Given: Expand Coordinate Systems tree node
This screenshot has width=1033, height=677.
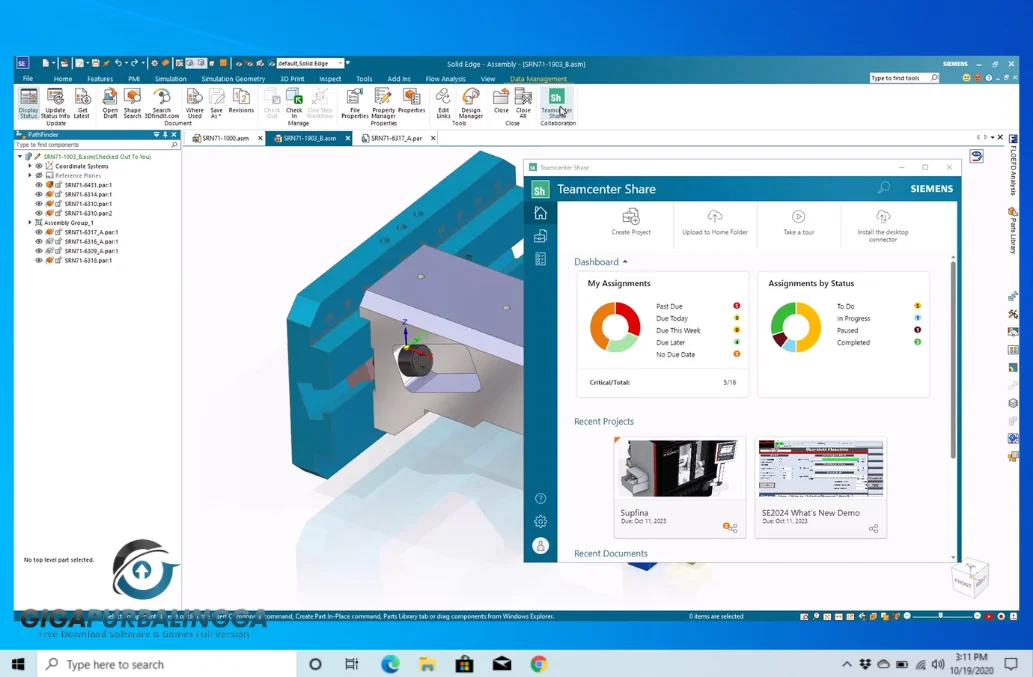Looking at the screenshot, I should click(30, 166).
